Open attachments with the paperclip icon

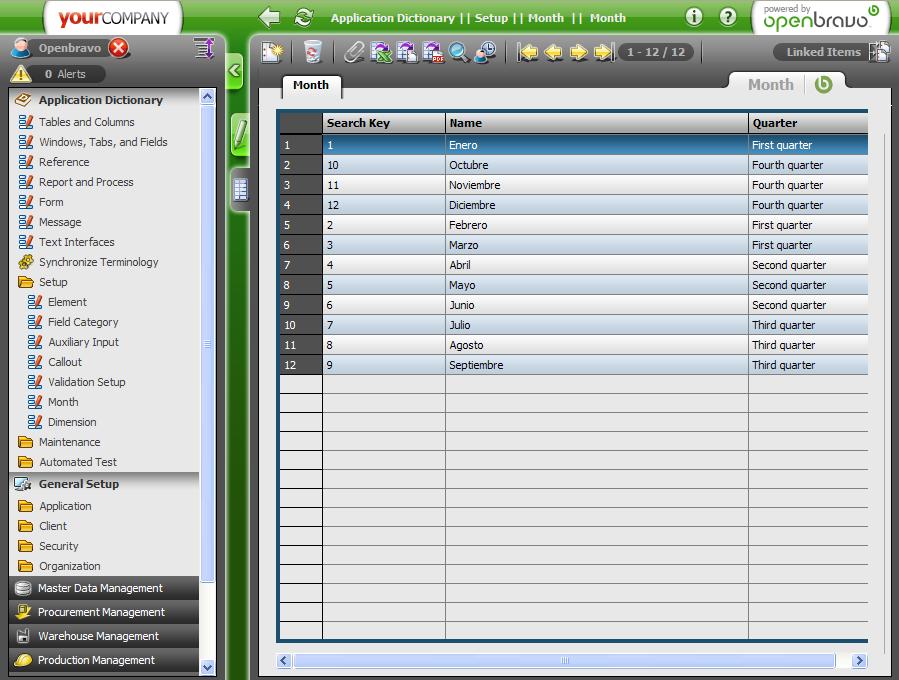point(354,52)
